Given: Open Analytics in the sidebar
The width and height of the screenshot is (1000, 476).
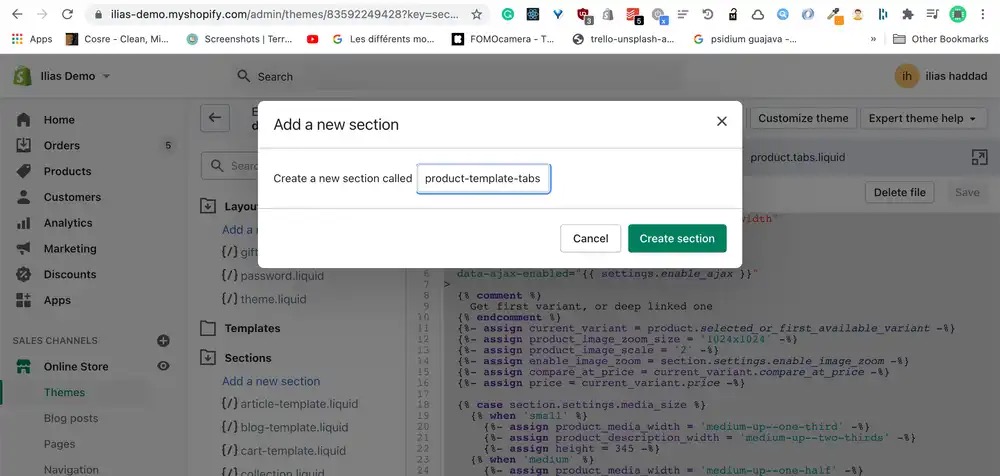Looking at the screenshot, I should coord(68,223).
